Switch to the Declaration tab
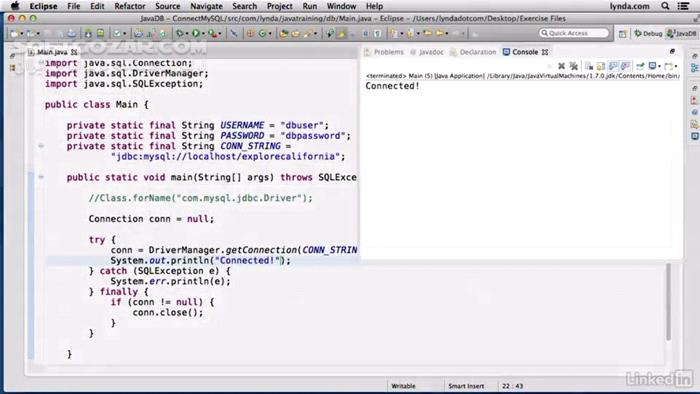The width and height of the screenshot is (700, 394). tap(473, 52)
